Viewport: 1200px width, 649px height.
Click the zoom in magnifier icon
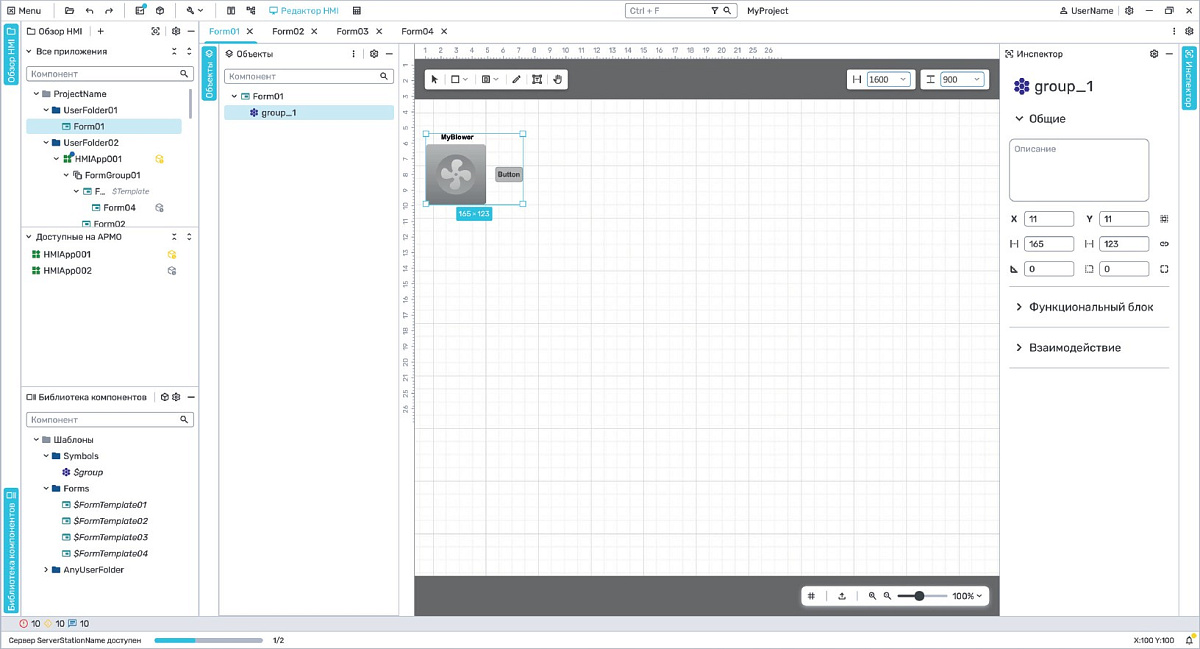pos(872,596)
